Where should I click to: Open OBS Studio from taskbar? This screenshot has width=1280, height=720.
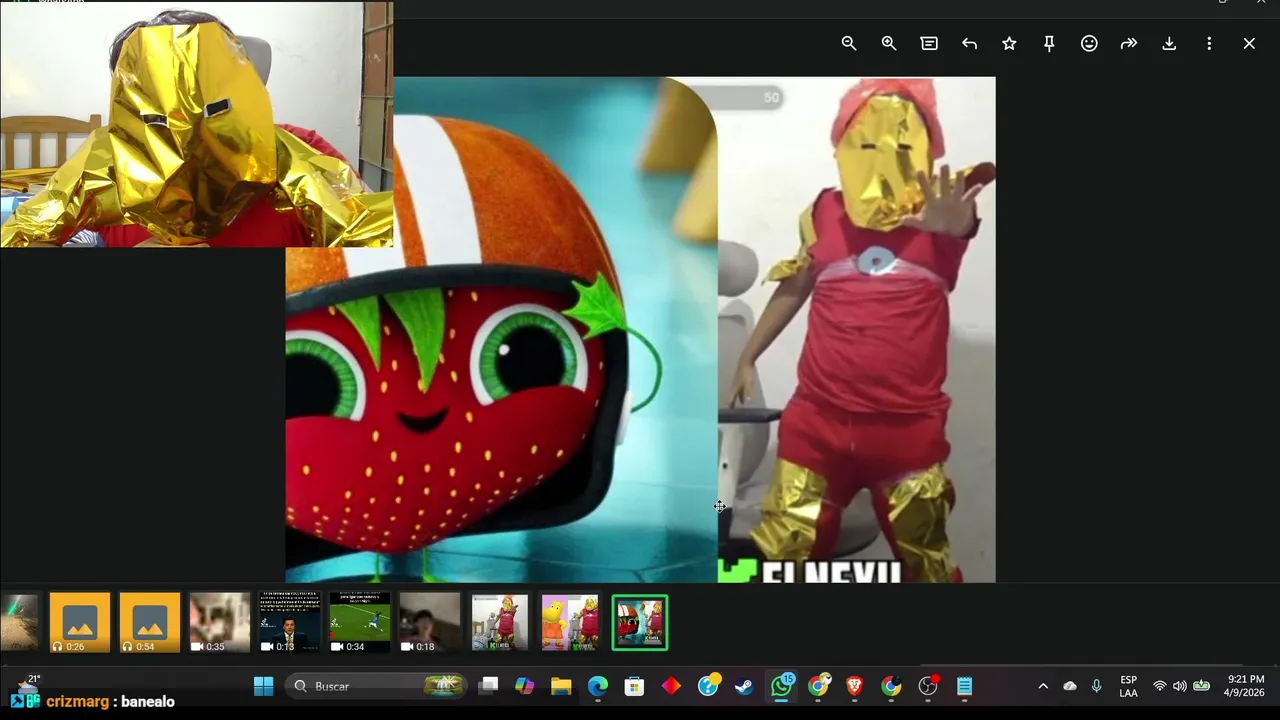point(928,686)
